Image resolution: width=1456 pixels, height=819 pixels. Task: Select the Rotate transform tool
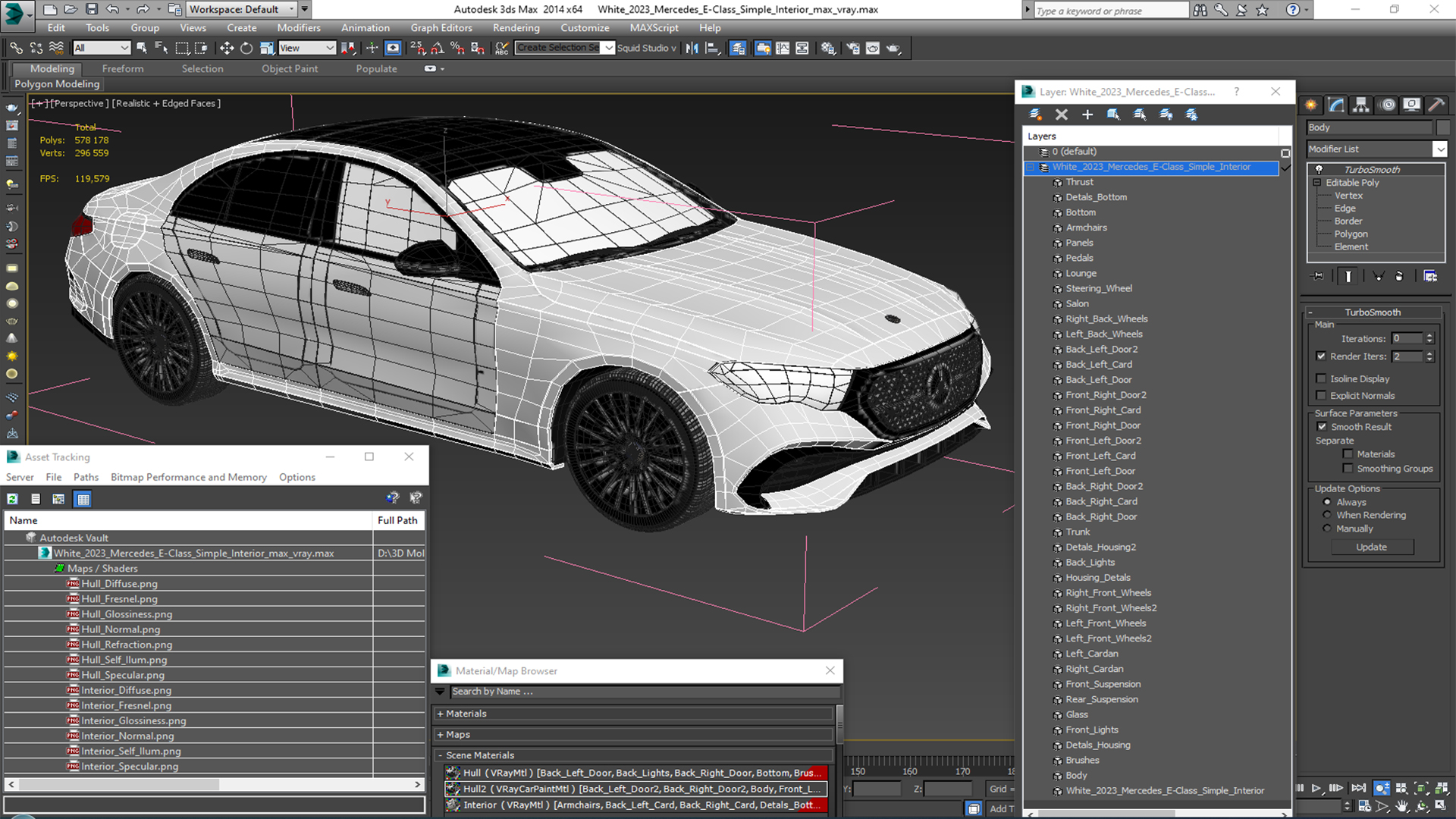[246, 48]
